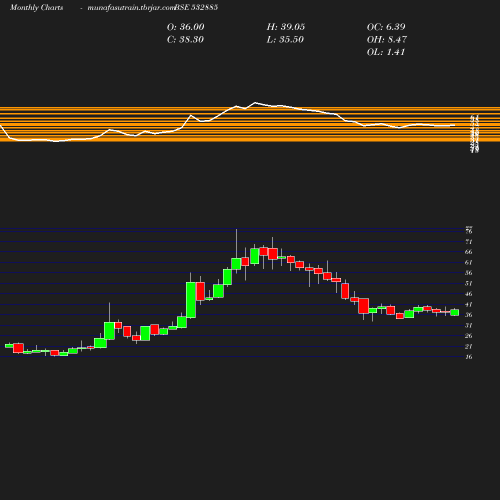Click the munafasutra website label
Screen dimensions: 500x500
tap(131, 7)
